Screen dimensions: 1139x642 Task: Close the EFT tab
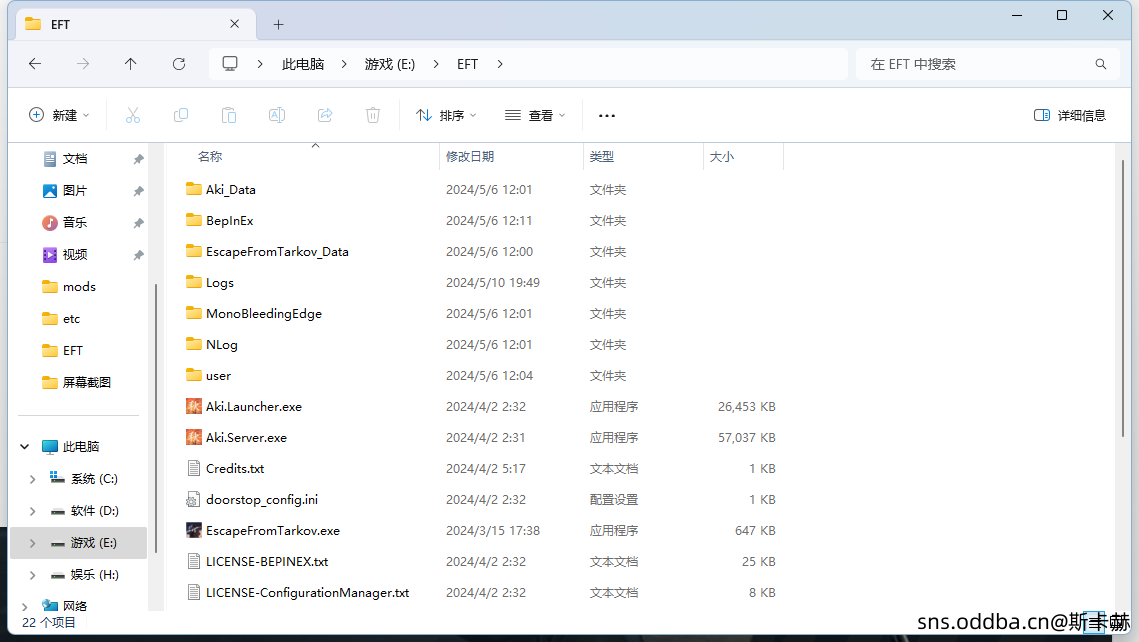point(235,24)
